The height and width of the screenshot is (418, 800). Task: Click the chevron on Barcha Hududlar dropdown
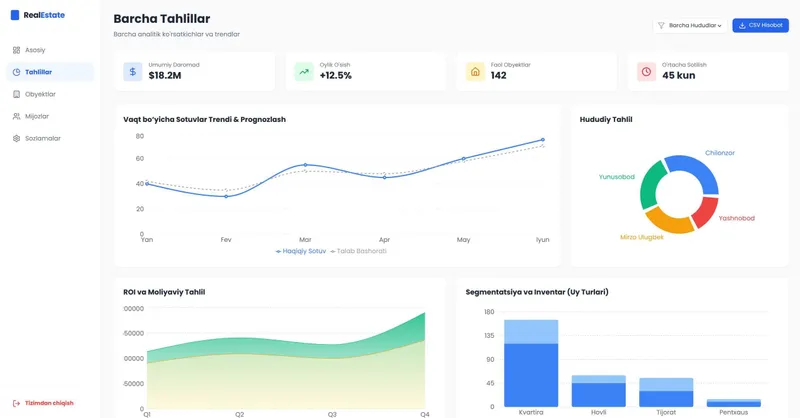click(719, 26)
